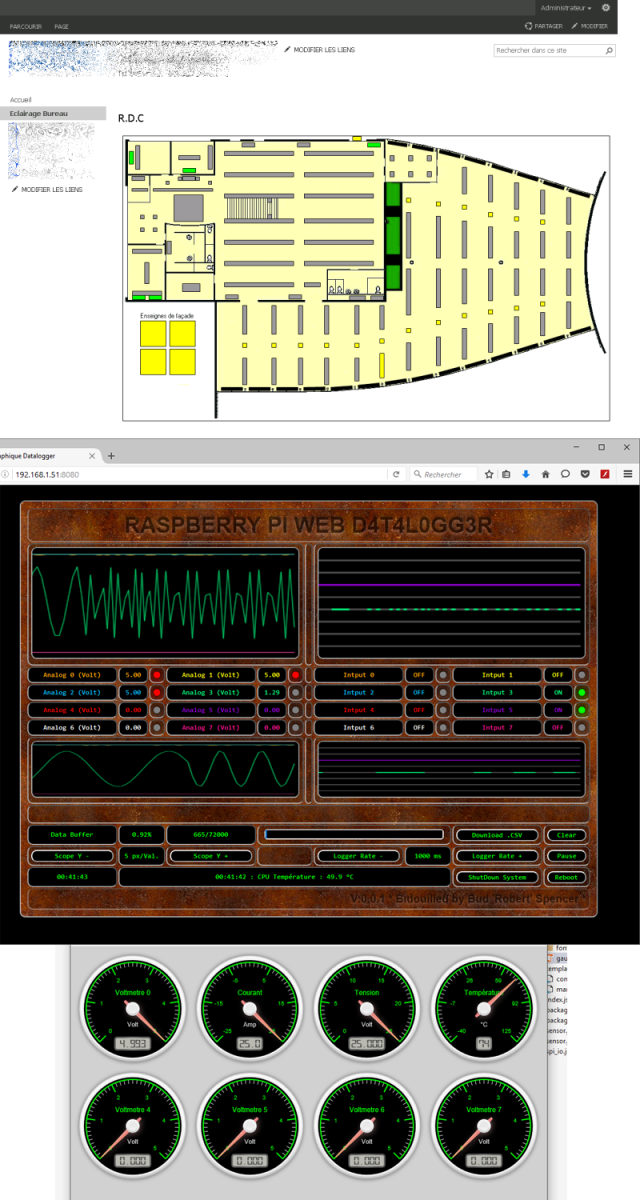Click the Logger Rate + button
The height and width of the screenshot is (1200, 640).
pos(496,856)
